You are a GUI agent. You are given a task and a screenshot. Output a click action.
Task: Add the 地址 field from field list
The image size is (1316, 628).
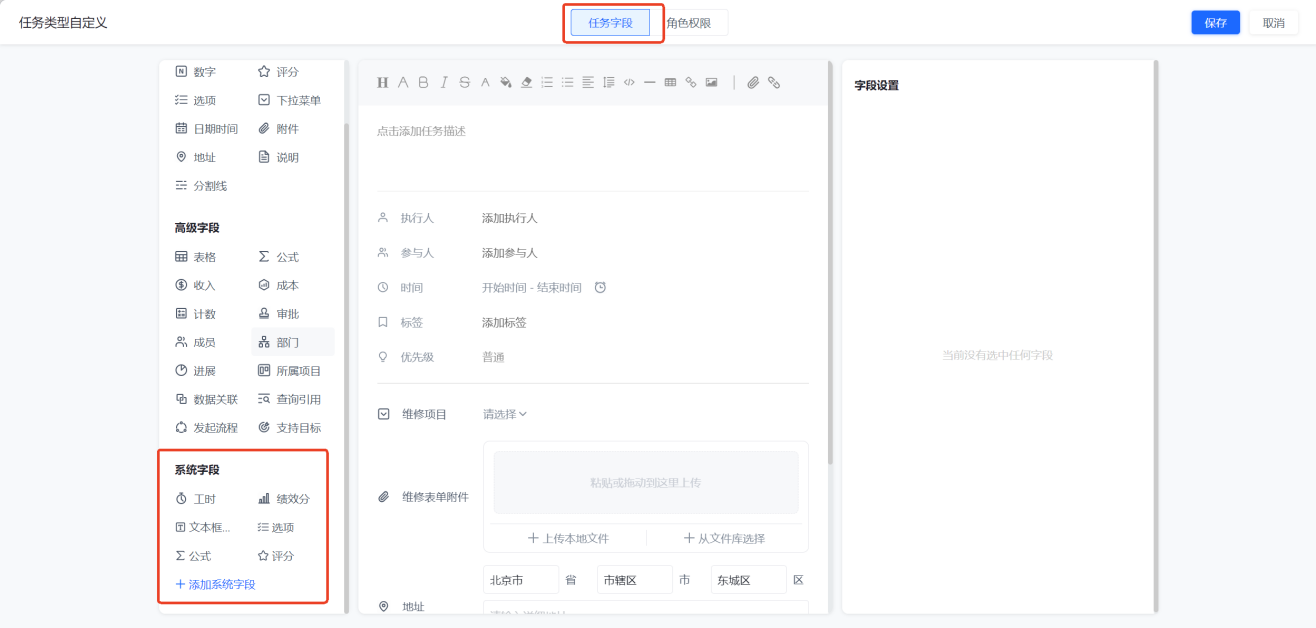tap(195, 157)
